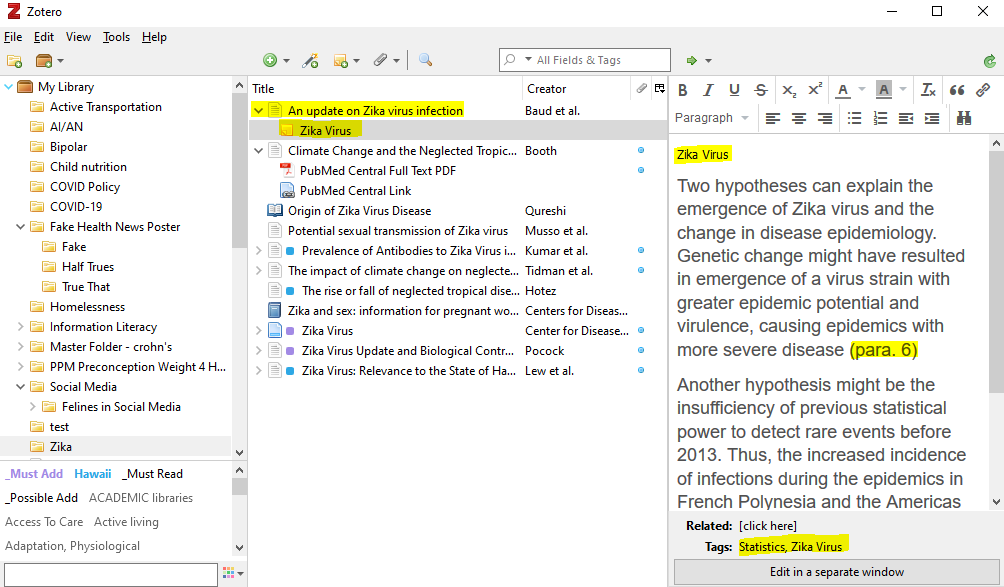Open the COVID Policy collection
The height and width of the screenshot is (587, 1004).
pos(85,187)
